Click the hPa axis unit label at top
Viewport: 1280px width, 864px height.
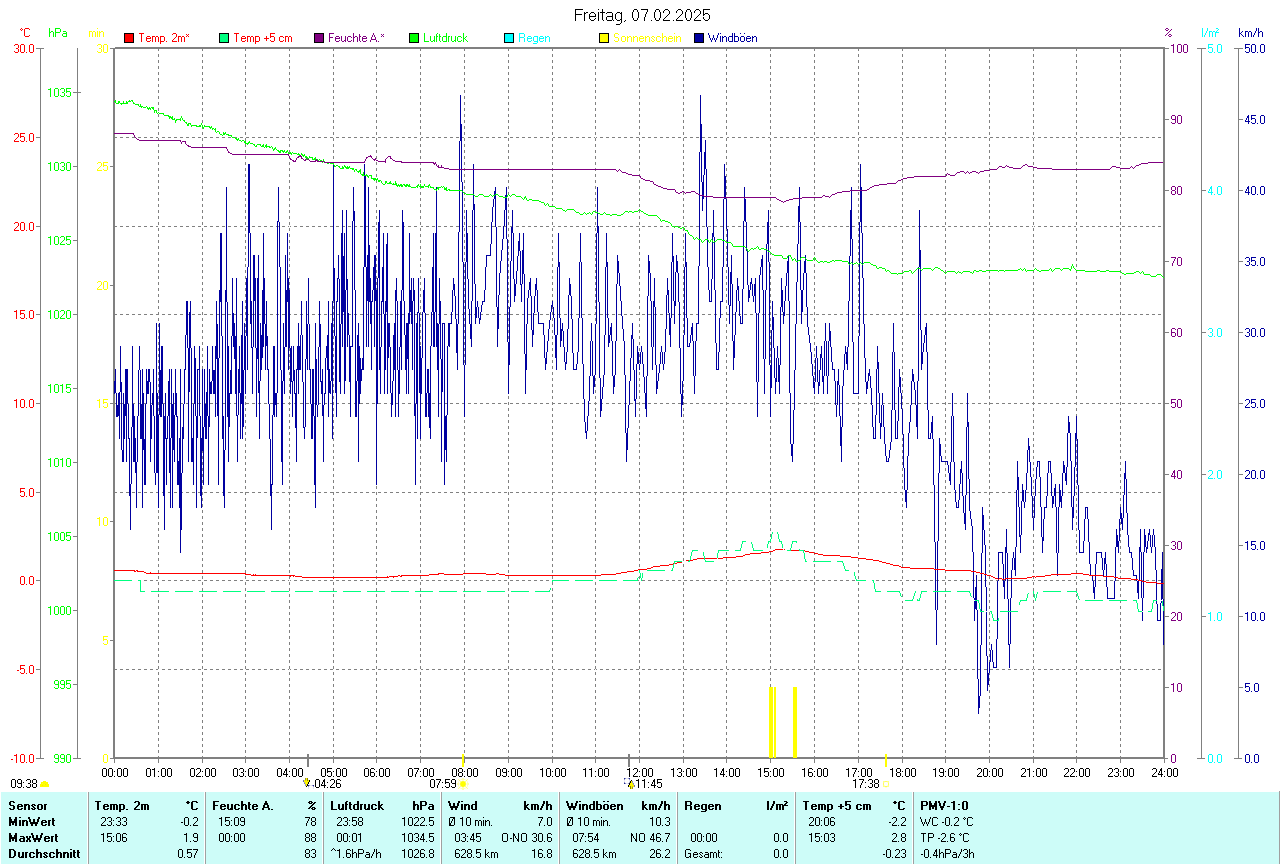pos(58,33)
